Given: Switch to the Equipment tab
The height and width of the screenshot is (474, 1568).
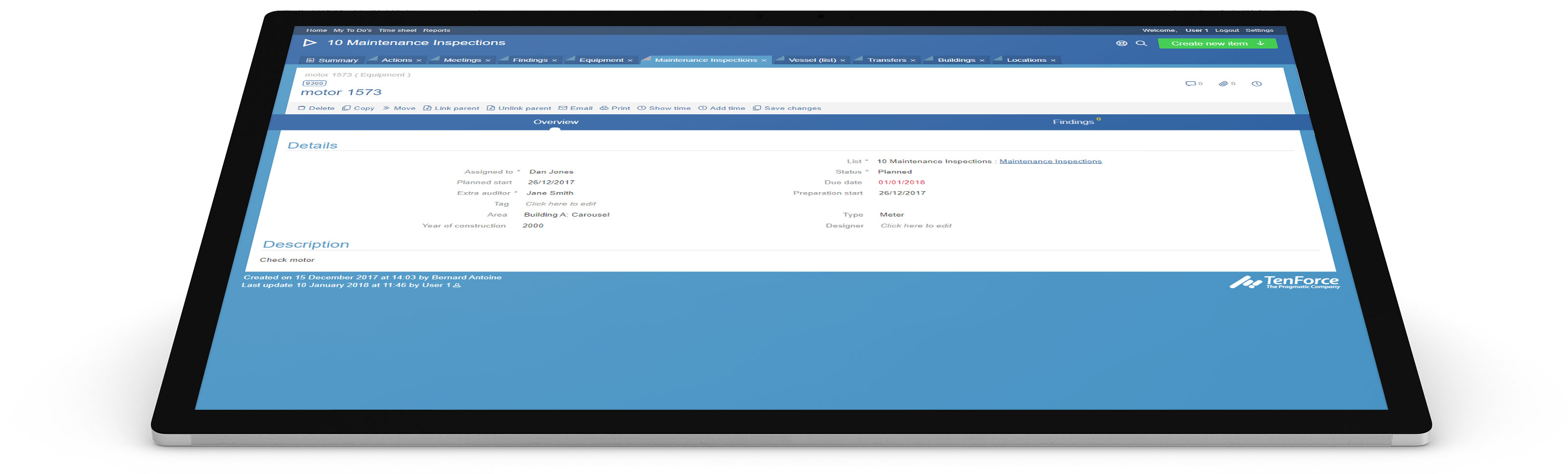Looking at the screenshot, I should pyautogui.click(x=601, y=60).
